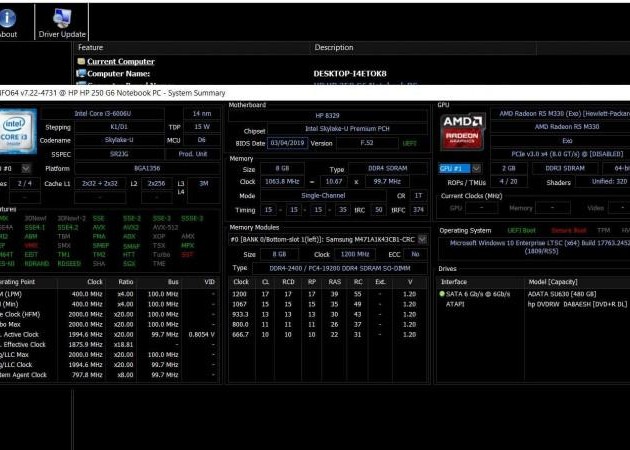Click the About toolbar icon
Image resolution: width=630 pixels, height=450 pixels.
7,22
